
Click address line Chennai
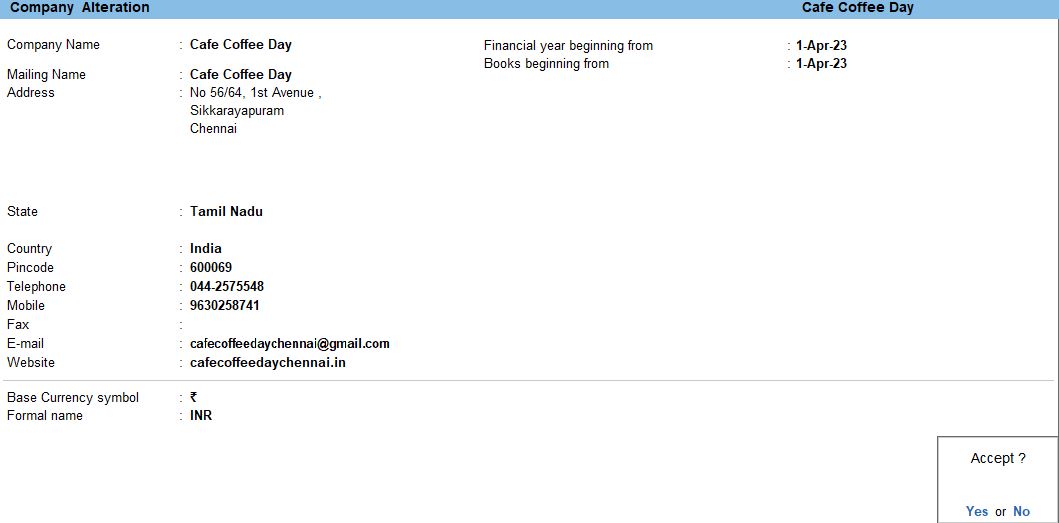tap(213, 128)
